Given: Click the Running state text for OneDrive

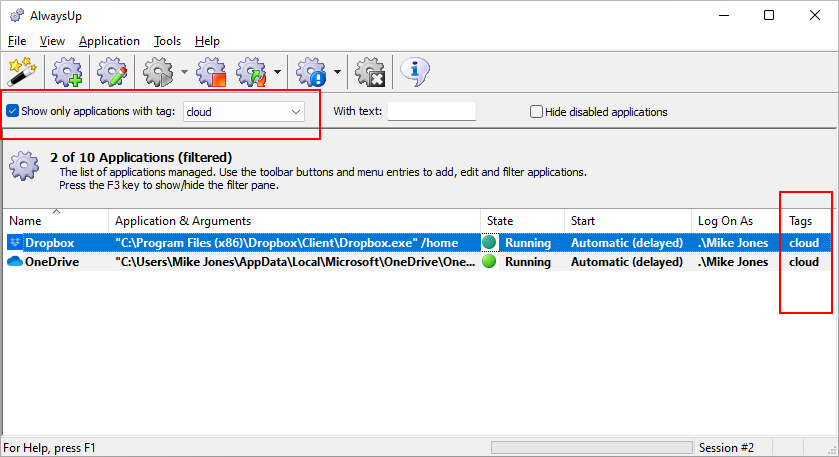Looking at the screenshot, I should coord(528,262).
